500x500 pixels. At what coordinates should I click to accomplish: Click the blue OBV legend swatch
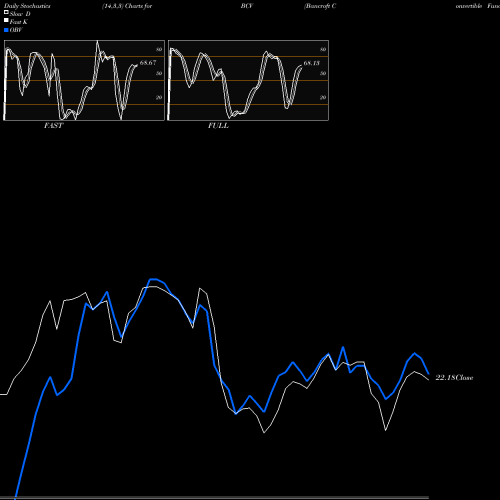(6, 30)
